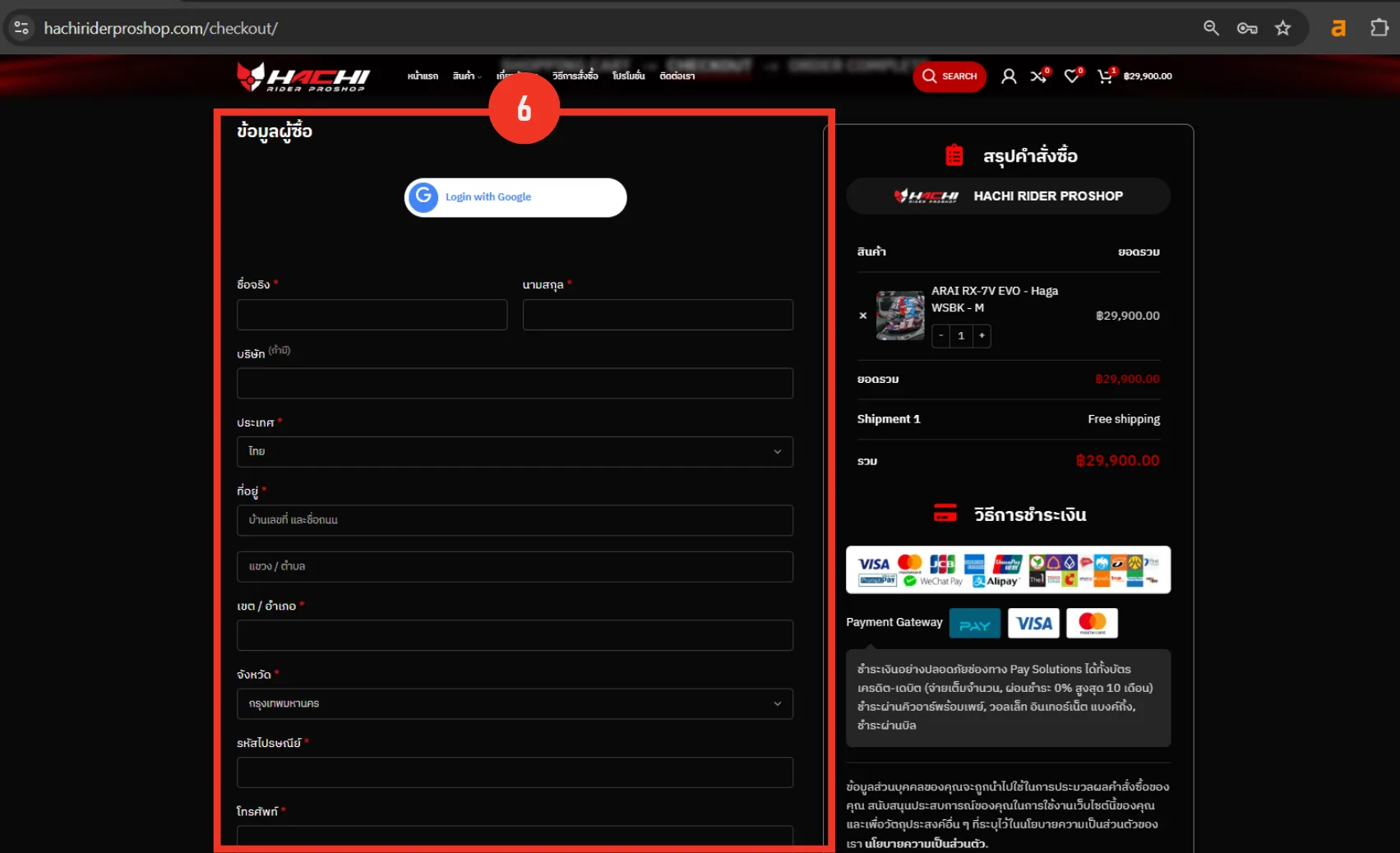This screenshot has width=1400, height=853.
Task: Expand the จังหวัด province dropdown
Action: tap(515, 704)
